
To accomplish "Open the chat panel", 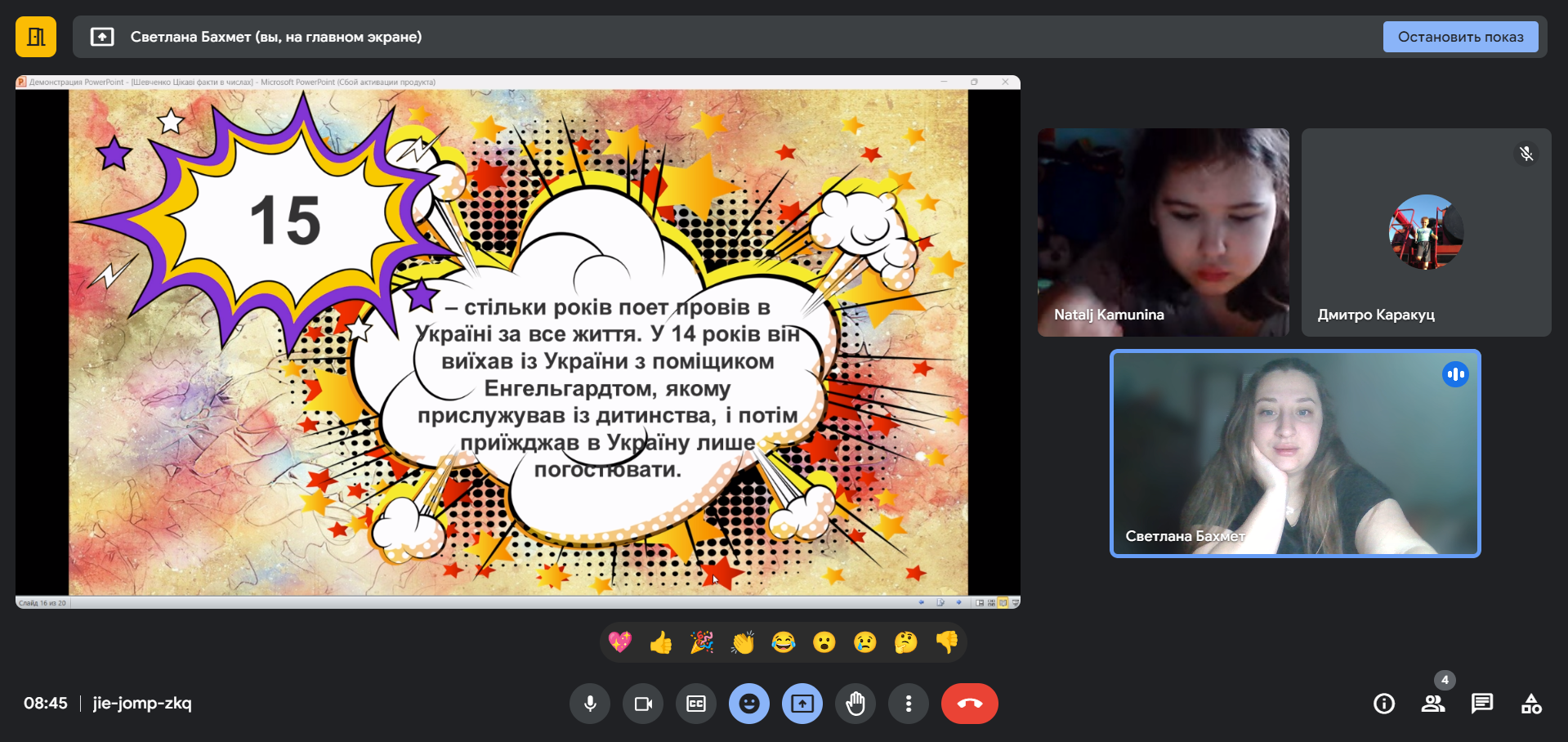I will pyautogui.click(x=1482, y=704).
